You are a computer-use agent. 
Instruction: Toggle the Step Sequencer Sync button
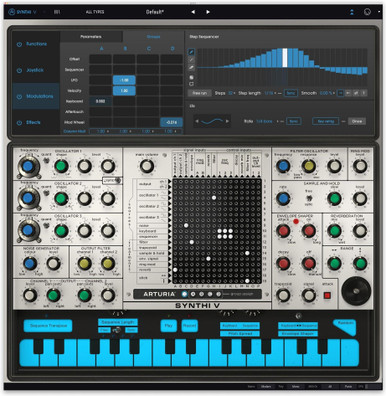point(291,93)
